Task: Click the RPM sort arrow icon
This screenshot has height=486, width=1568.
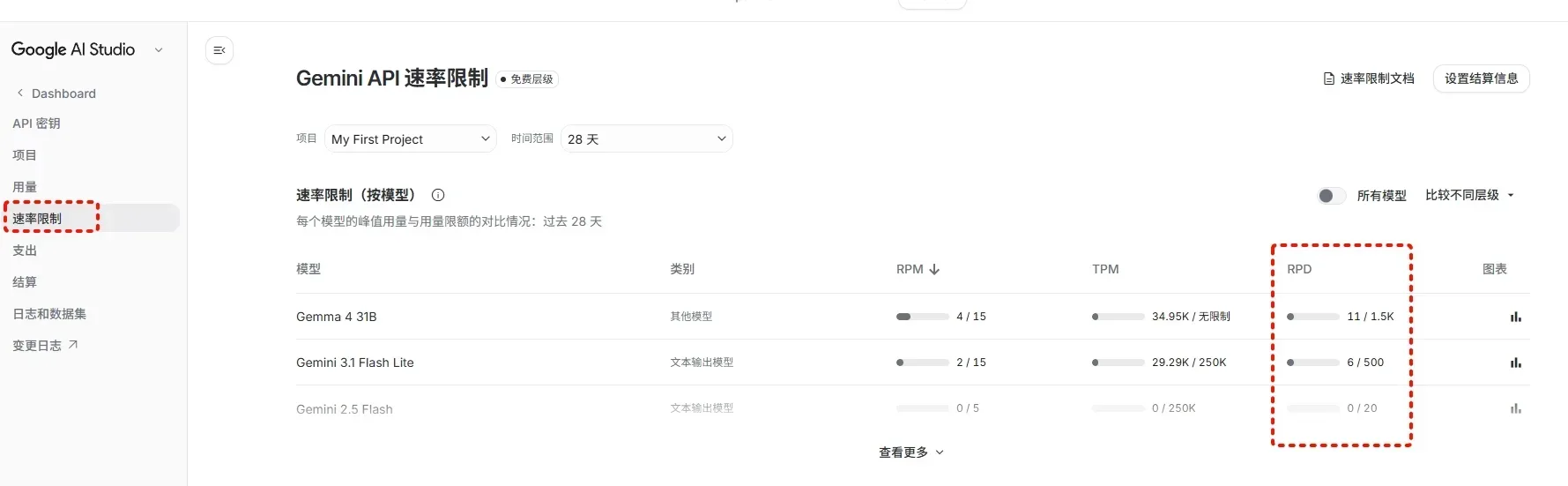Action: [x=934, y=269]
